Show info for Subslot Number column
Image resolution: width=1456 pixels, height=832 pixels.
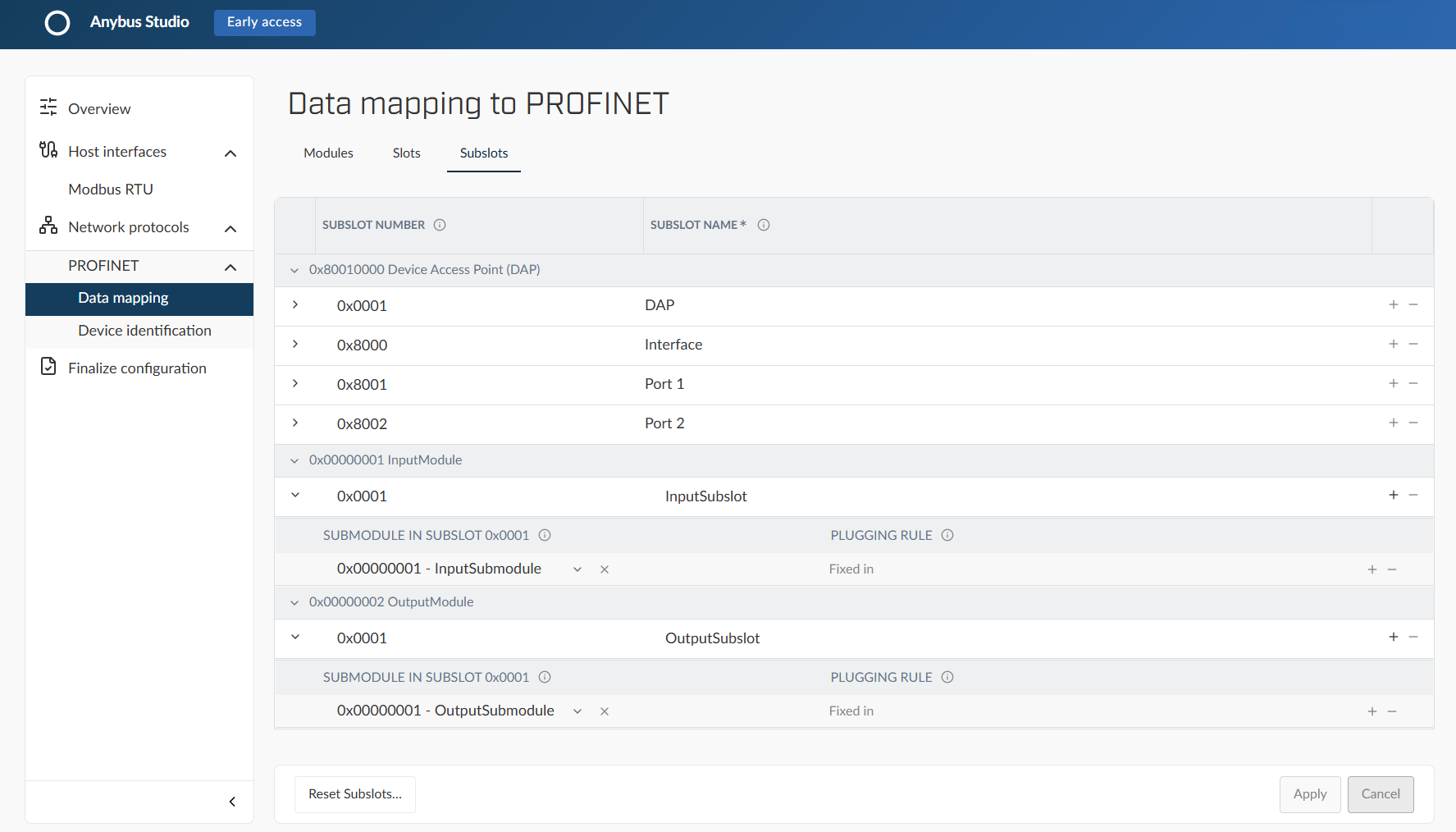440,225
